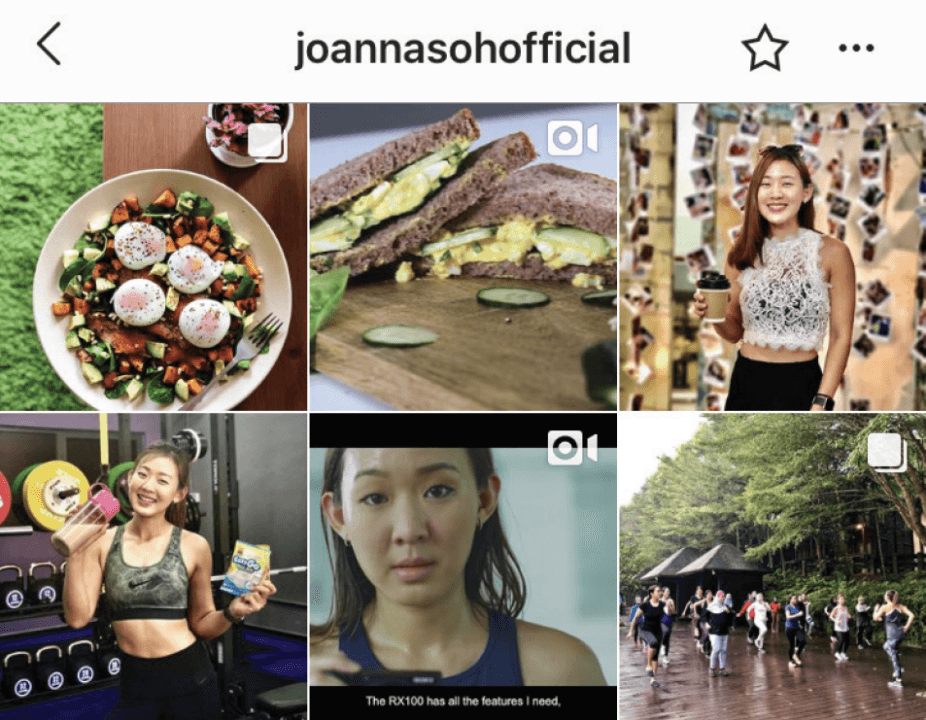
Task: Open the three-dot more options menu
Action: pos(856,48)
